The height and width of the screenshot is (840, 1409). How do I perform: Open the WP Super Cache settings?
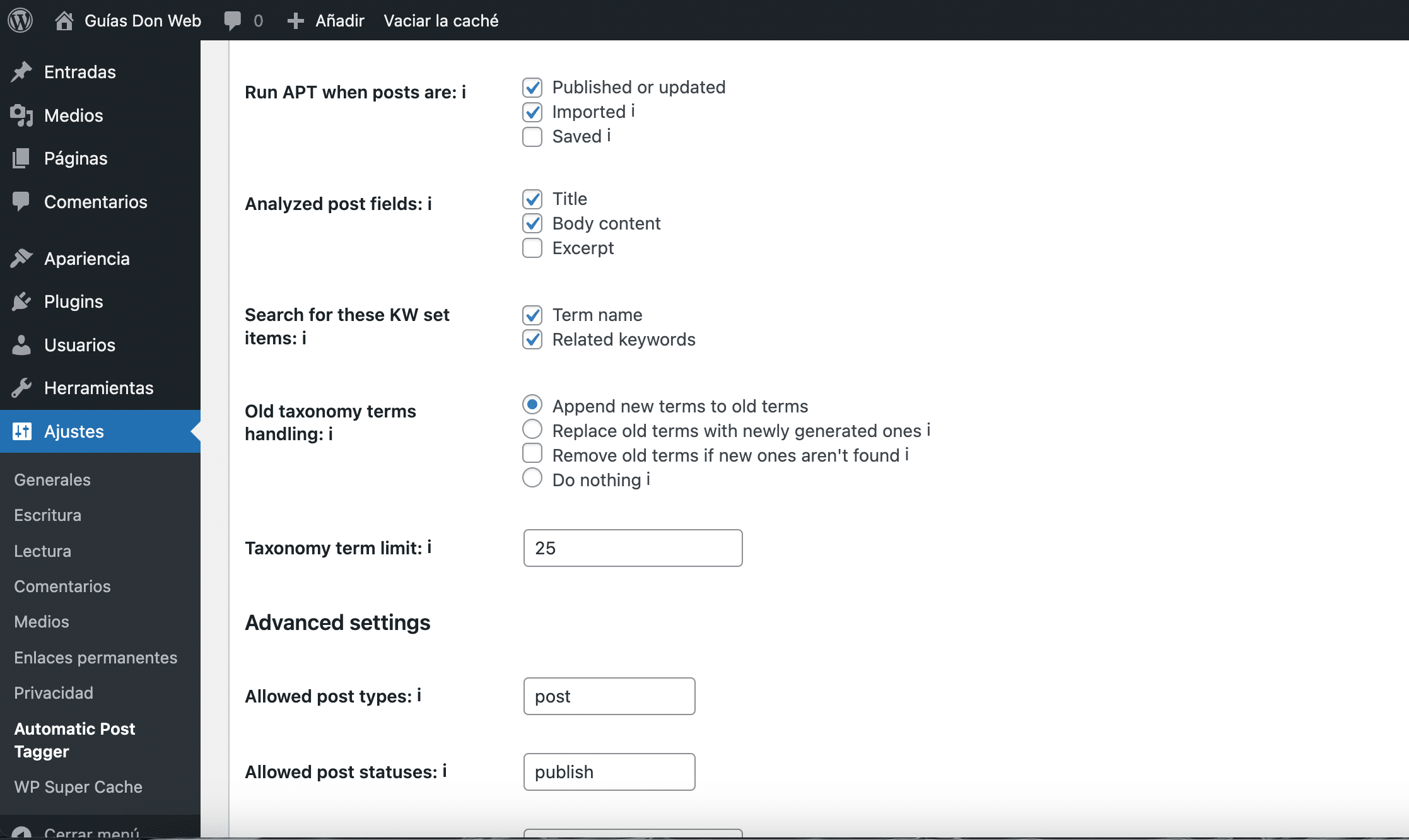[x=78, y=787]
